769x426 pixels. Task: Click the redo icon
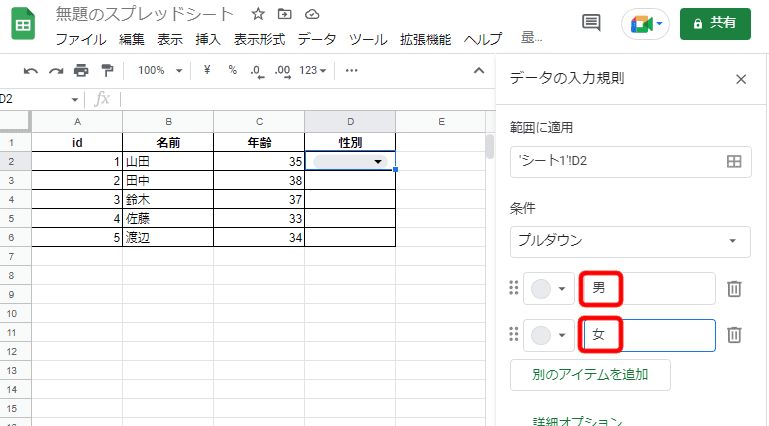[56, 71]
